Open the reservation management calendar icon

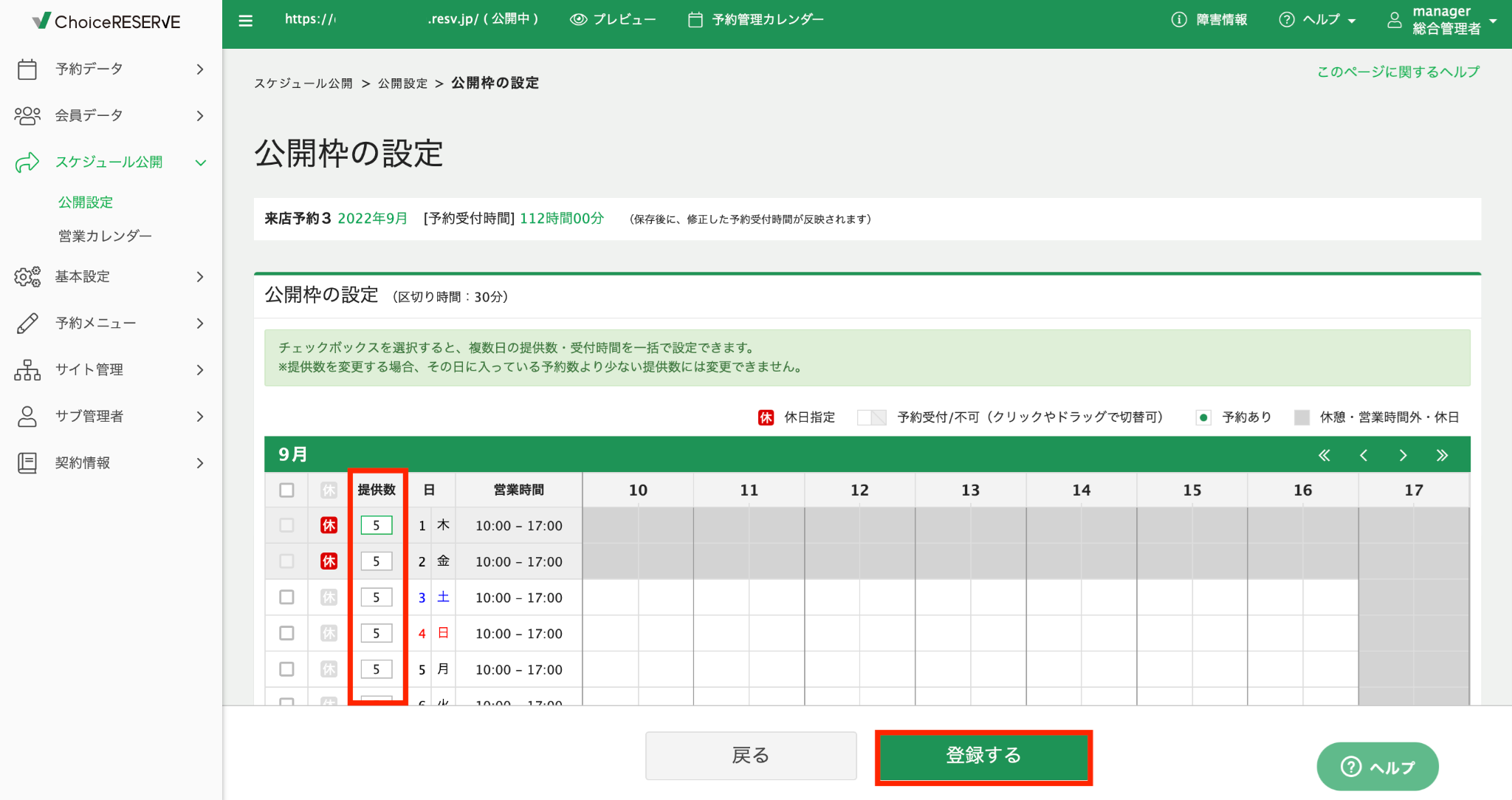[695, 20]
